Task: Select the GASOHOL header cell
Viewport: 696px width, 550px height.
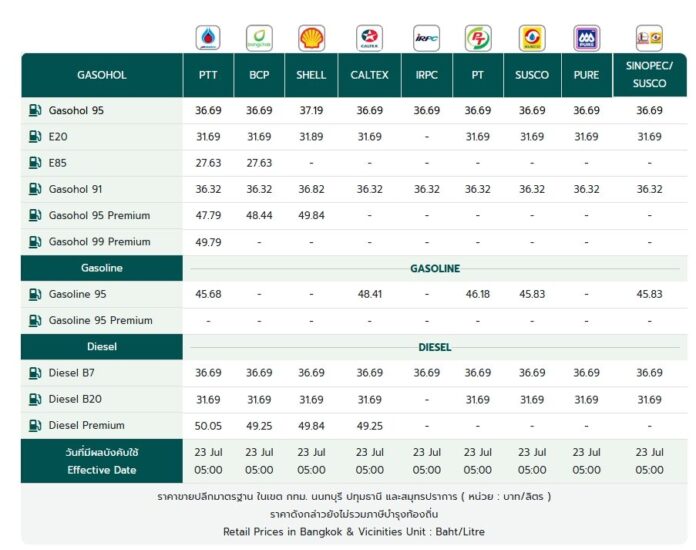Action: (x=102, y=75)
